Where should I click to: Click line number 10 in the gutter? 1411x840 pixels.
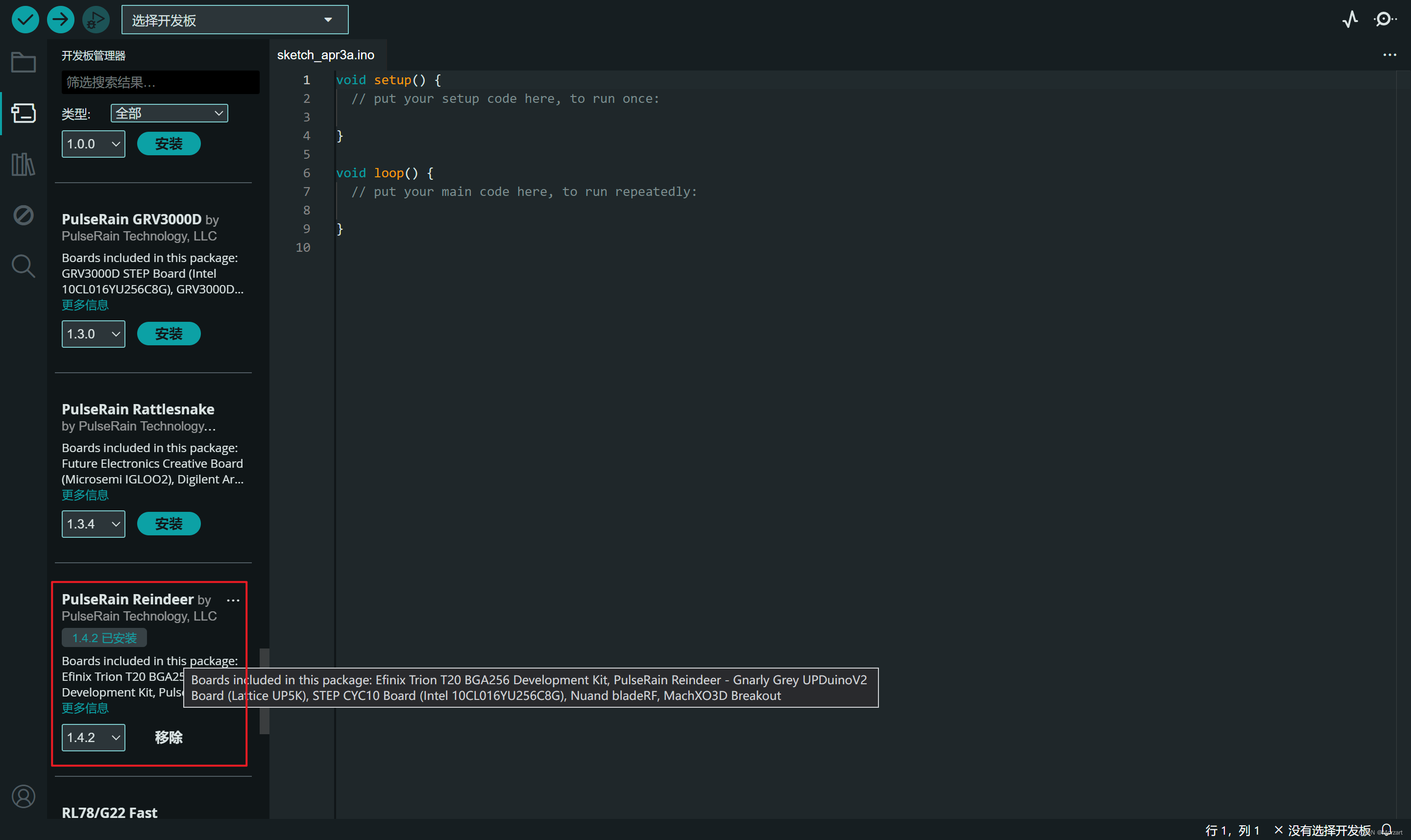point(303,247)
